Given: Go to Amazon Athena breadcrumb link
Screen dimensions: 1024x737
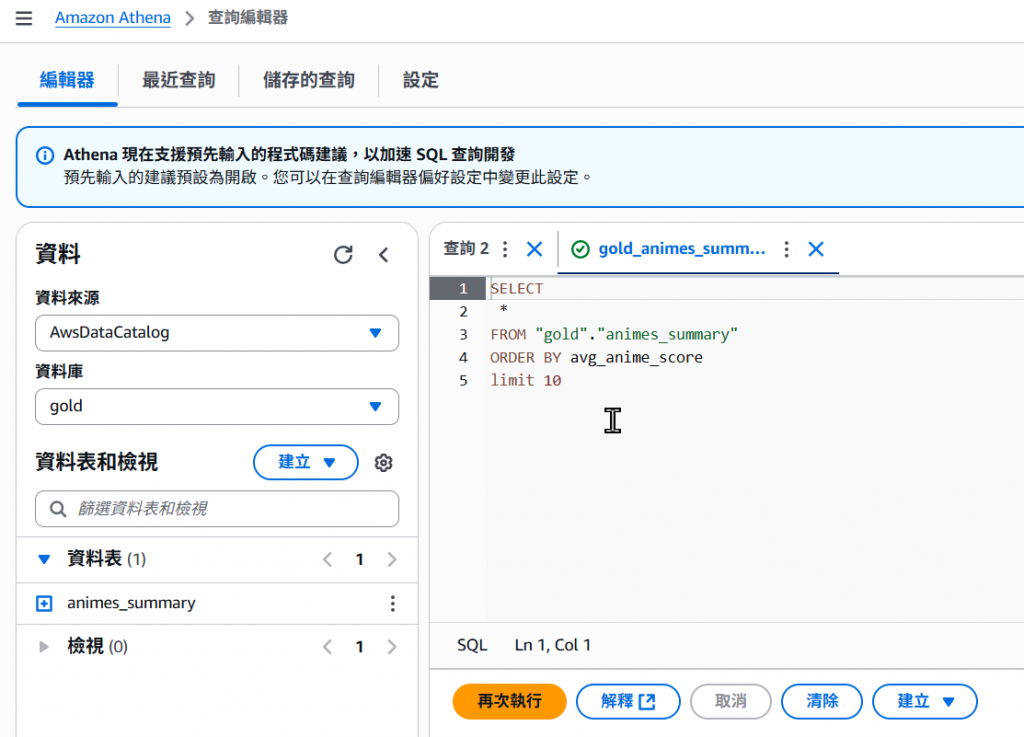Looking at the screenshot, I should coord(112,18).
